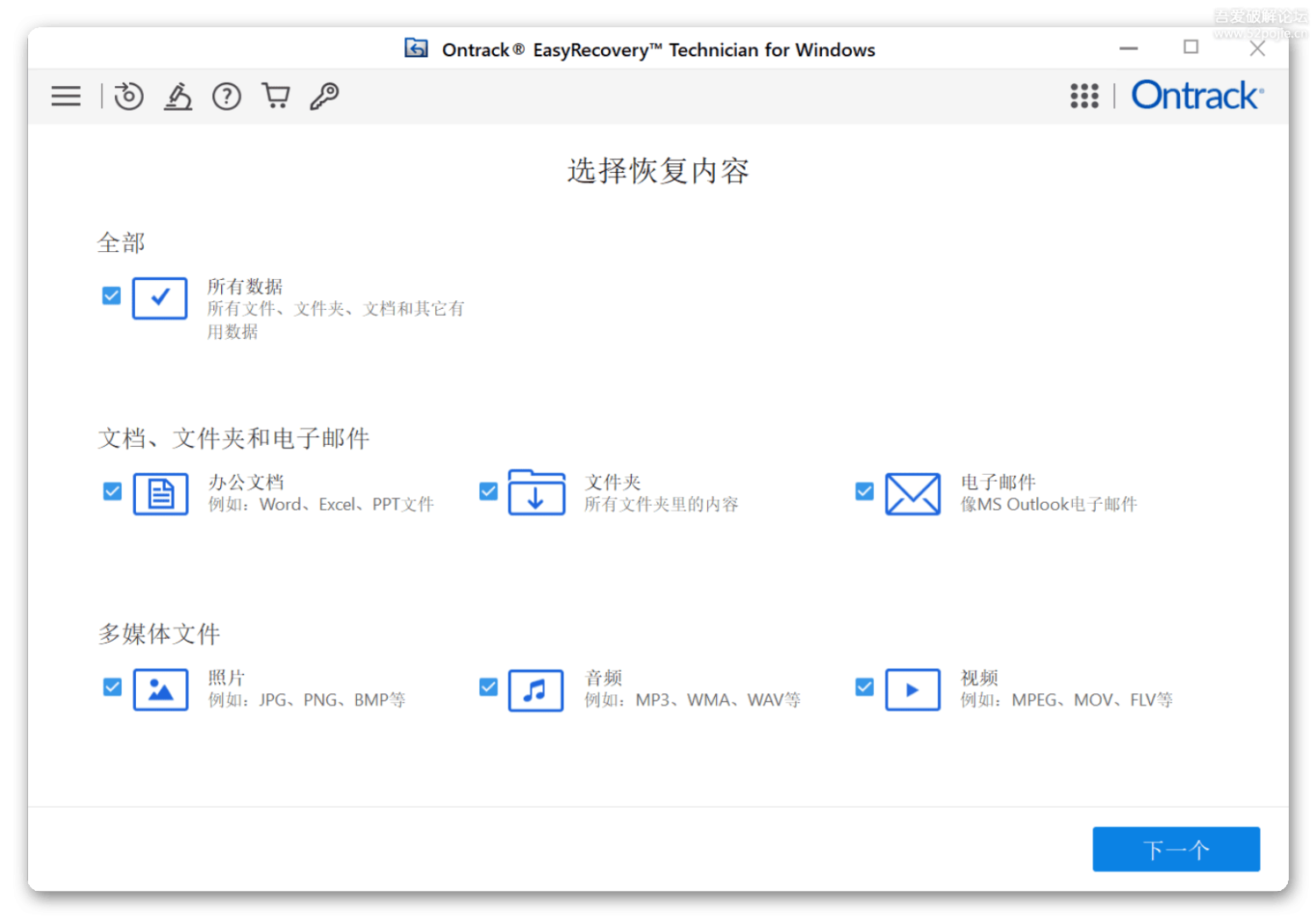Open the microscope tools icon
This screenshot has width=1316, height=919.
pos(178,96)
